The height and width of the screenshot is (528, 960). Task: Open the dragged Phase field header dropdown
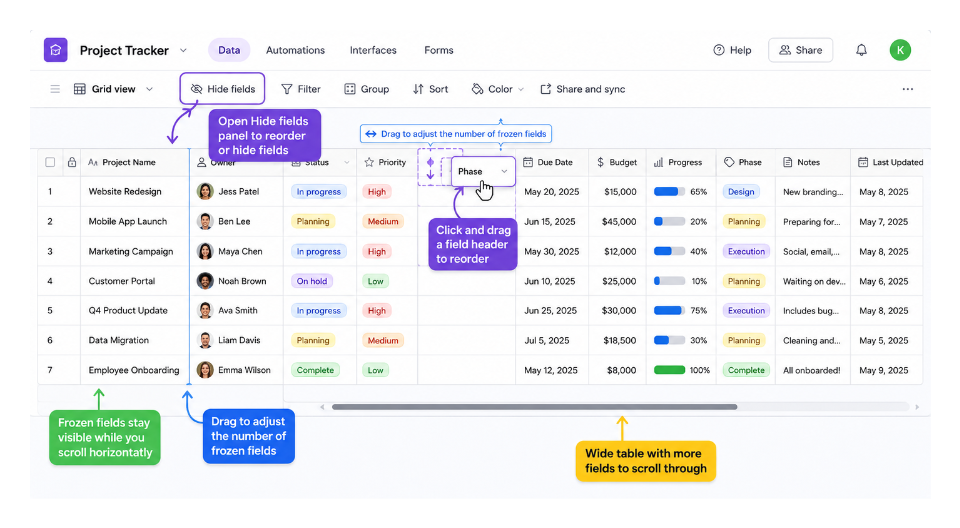504,172
